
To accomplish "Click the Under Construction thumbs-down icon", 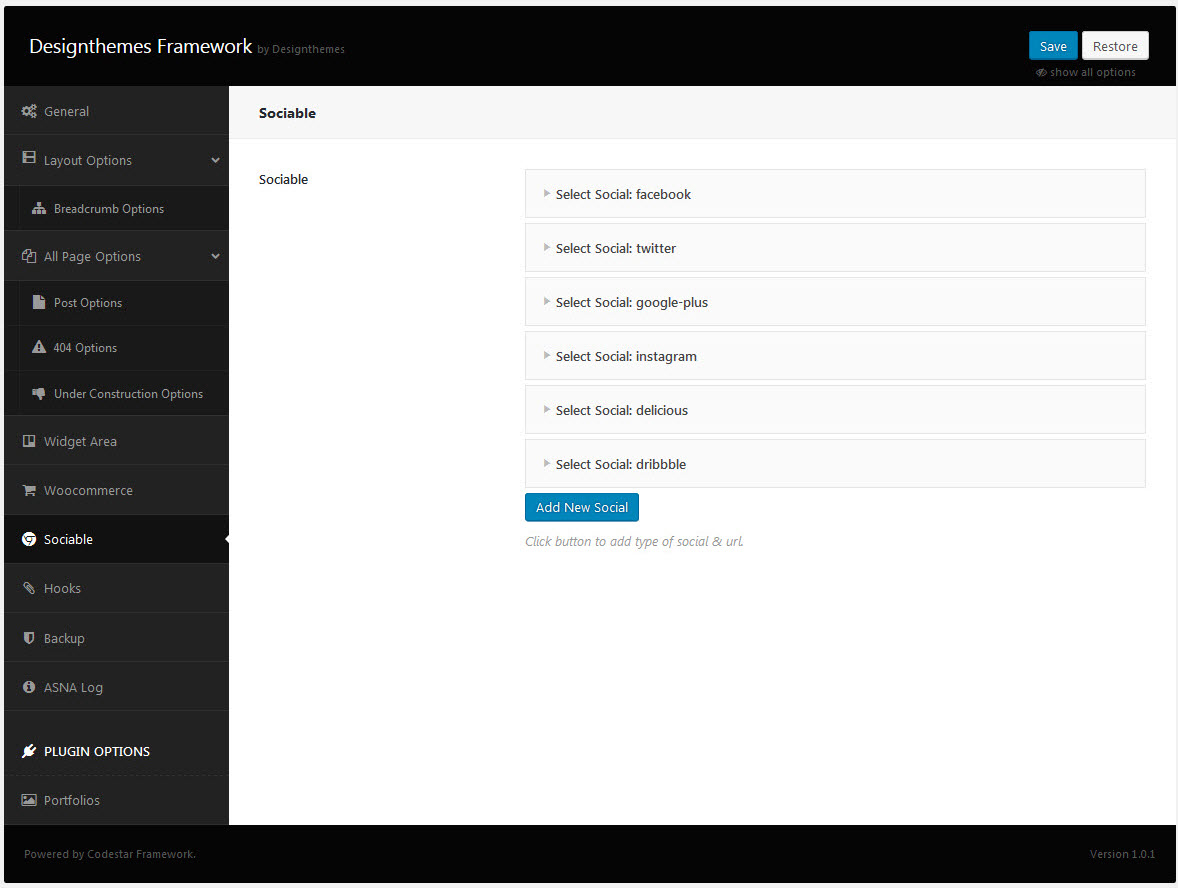I will click(39, 393).
